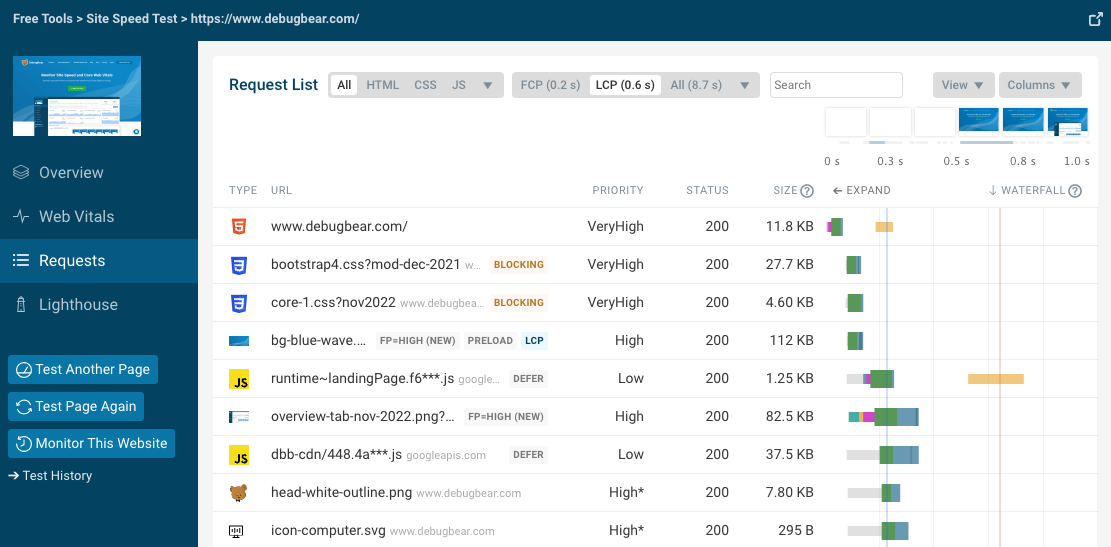Click the CSS icon for core-1.css row
Screen dimensions: 1111x547
coord(239,303)
